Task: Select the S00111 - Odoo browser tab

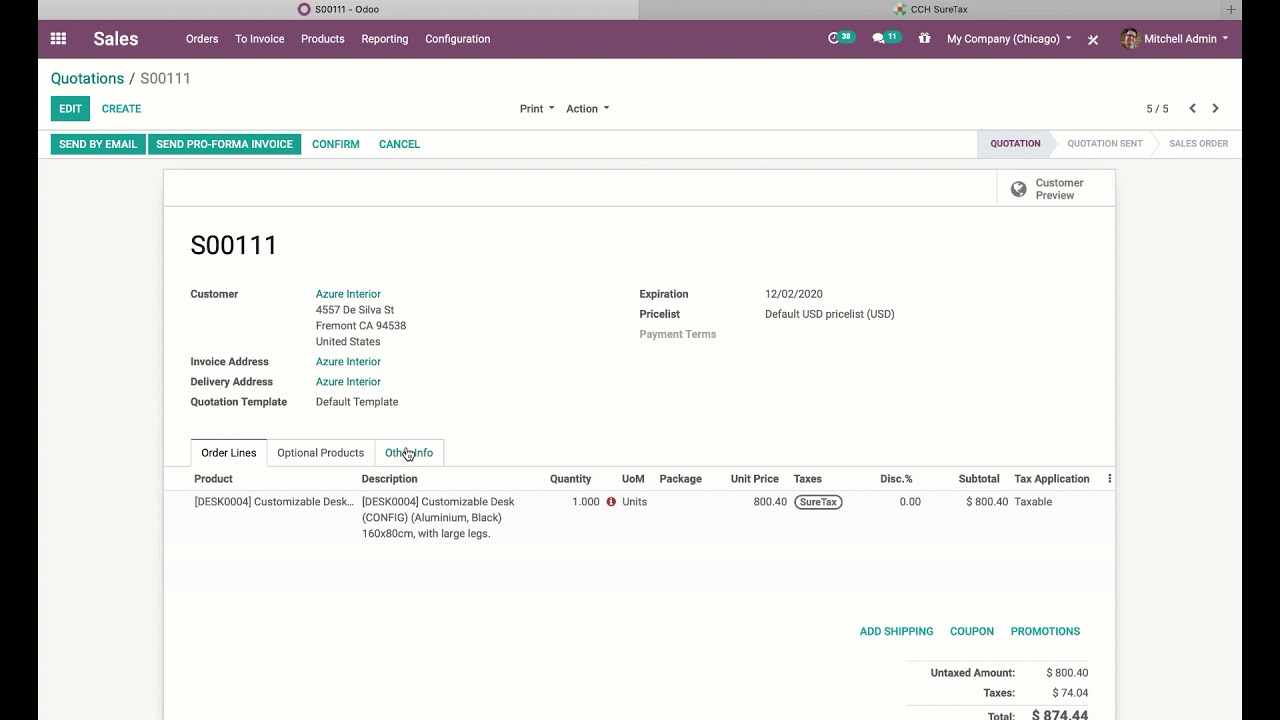Action: point(338,9)
